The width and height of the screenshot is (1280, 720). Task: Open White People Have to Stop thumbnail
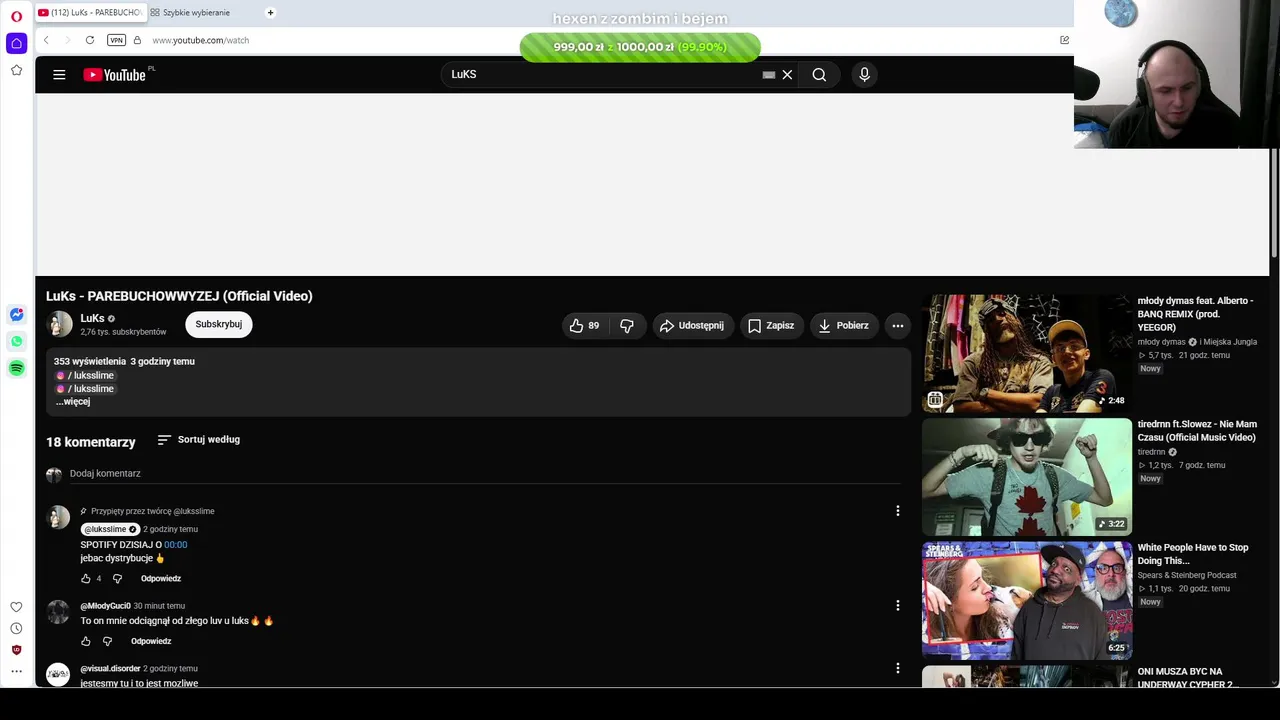coord(1027,601)
